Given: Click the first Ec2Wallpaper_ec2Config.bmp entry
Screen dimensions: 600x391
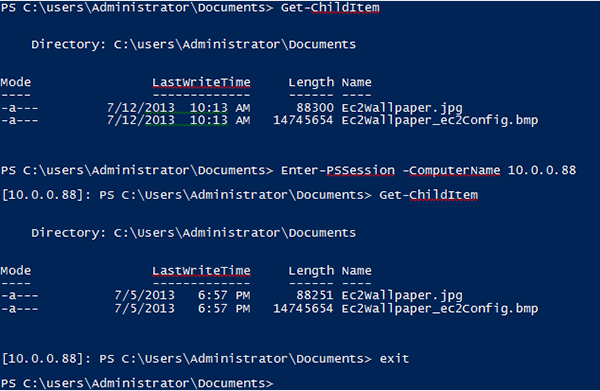Looking at the screenshot, I should [440, 121].
